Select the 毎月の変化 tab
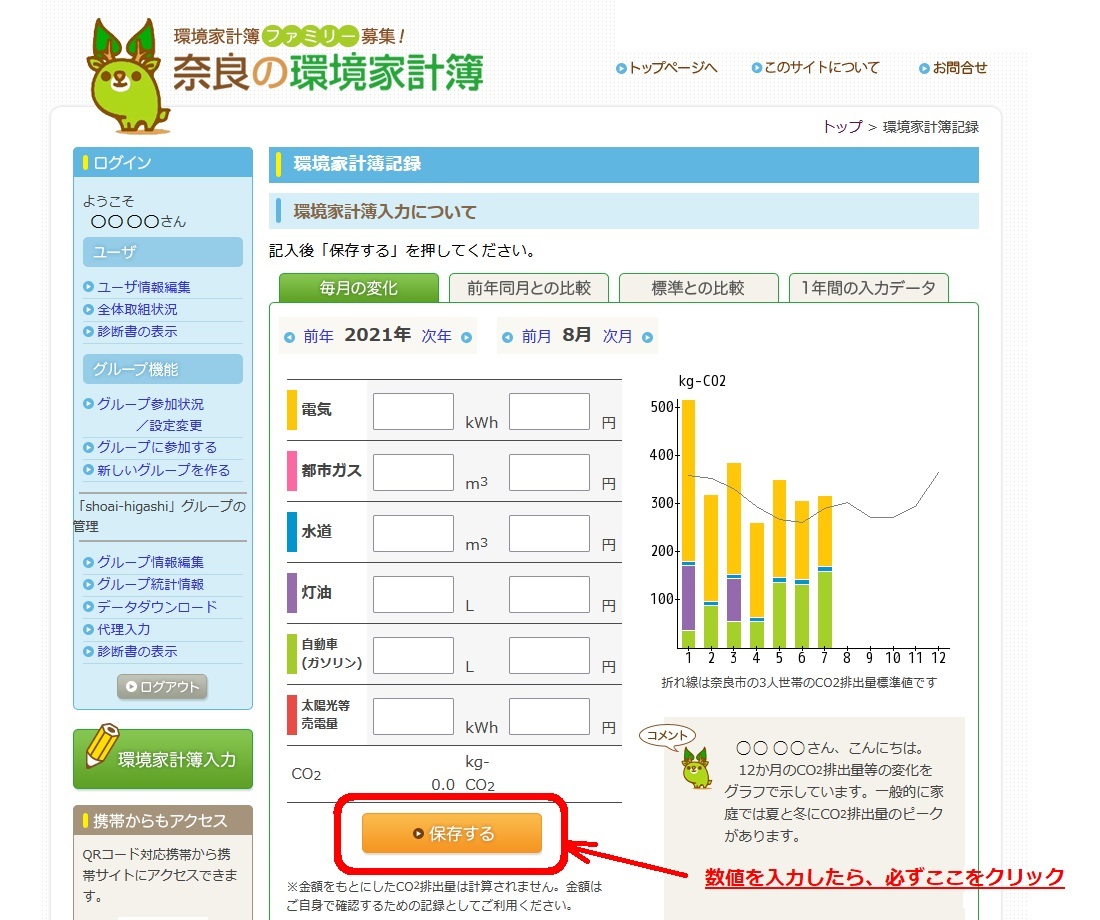1100x920 pixels. [358, 288]
